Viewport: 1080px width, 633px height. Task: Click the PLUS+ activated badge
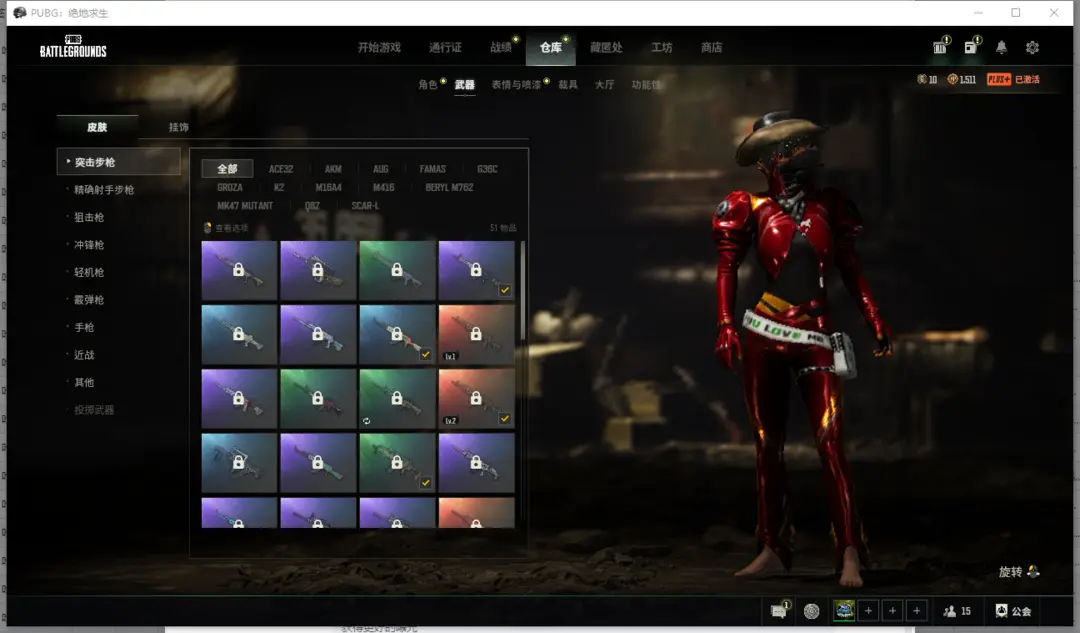[x=1012, y=79]
